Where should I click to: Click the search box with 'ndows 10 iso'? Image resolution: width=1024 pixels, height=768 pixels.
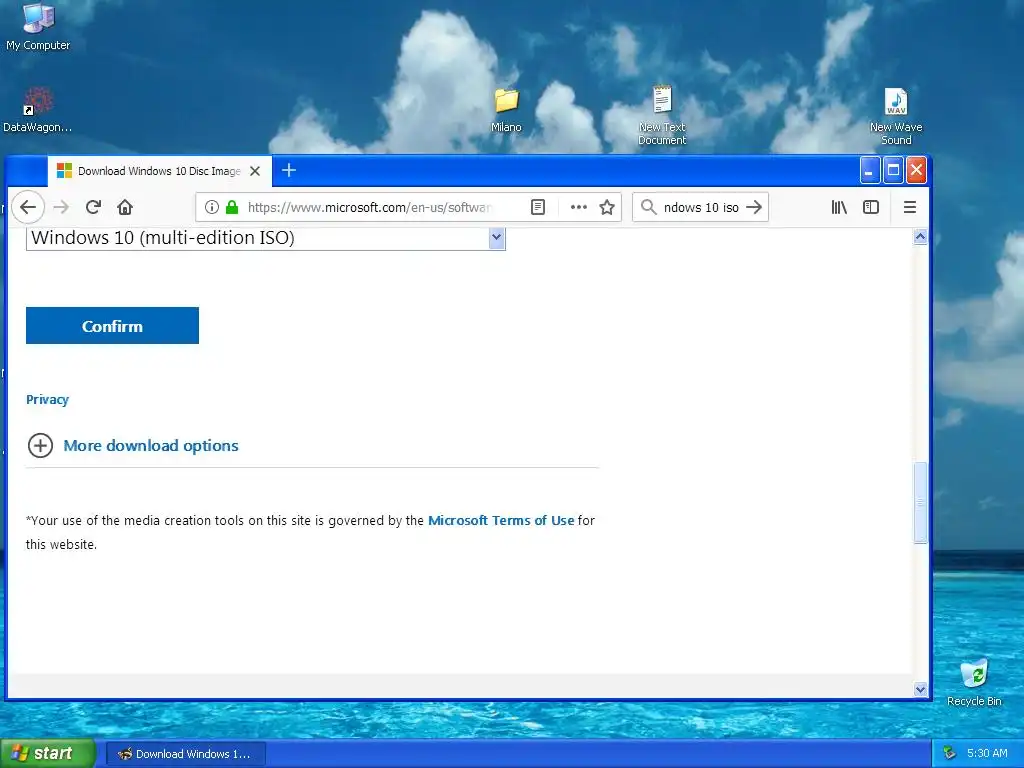click(701, 207)
